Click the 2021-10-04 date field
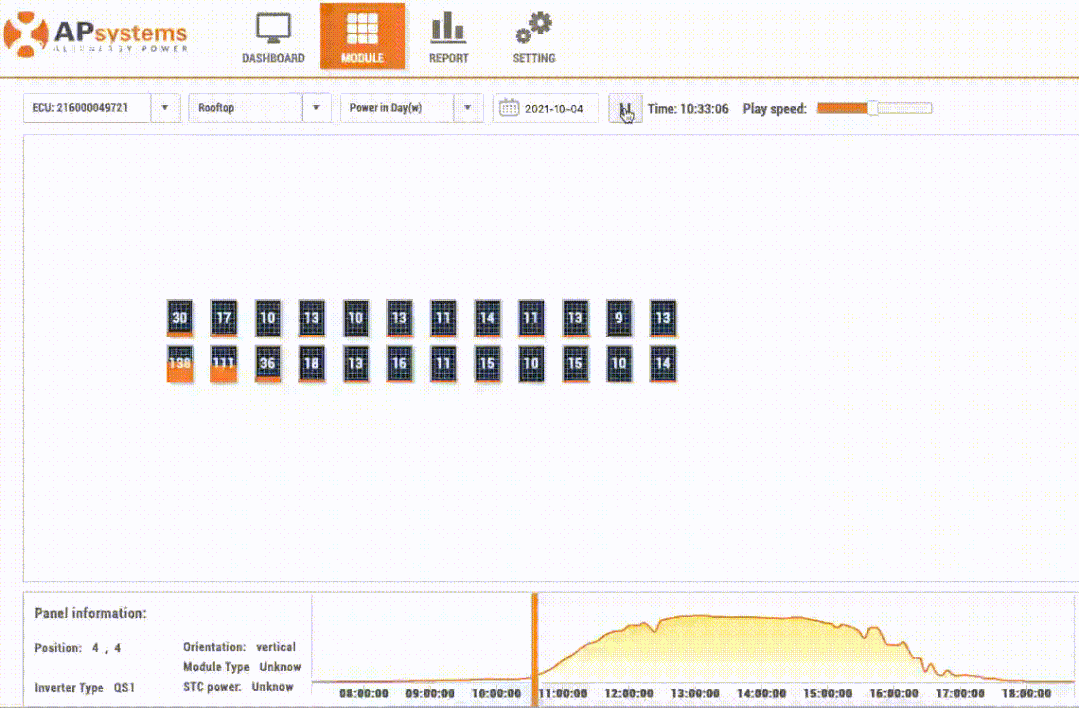This screenshot has height=708, width=1079. tap(554, 108)
